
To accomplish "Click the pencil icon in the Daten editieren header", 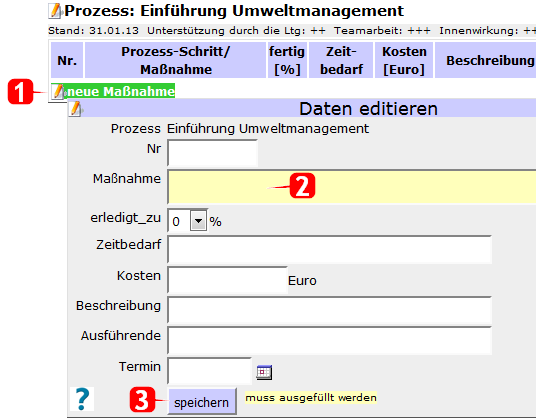I will (x=76, y=109).
